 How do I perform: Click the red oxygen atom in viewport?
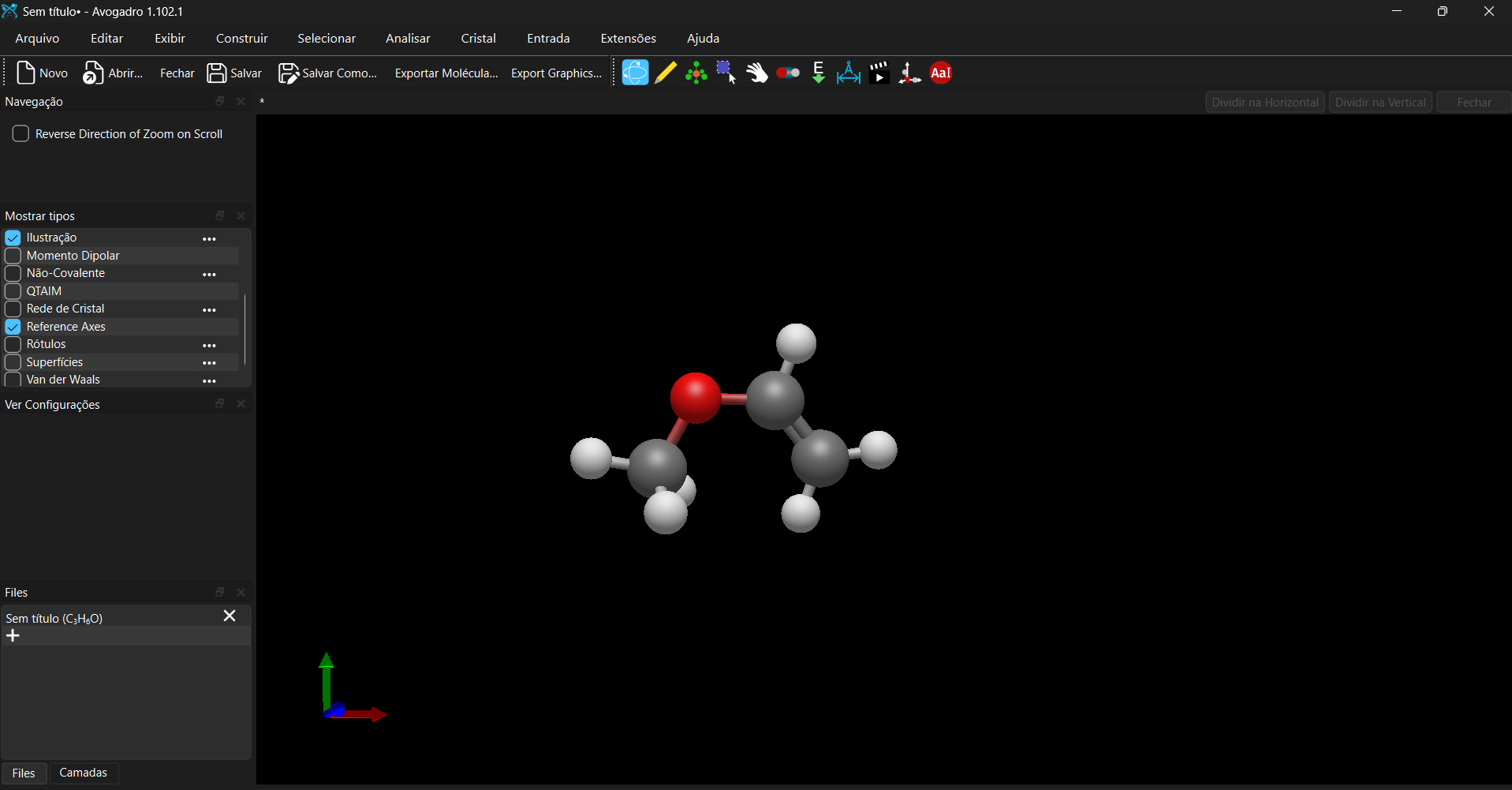point(695,397)
